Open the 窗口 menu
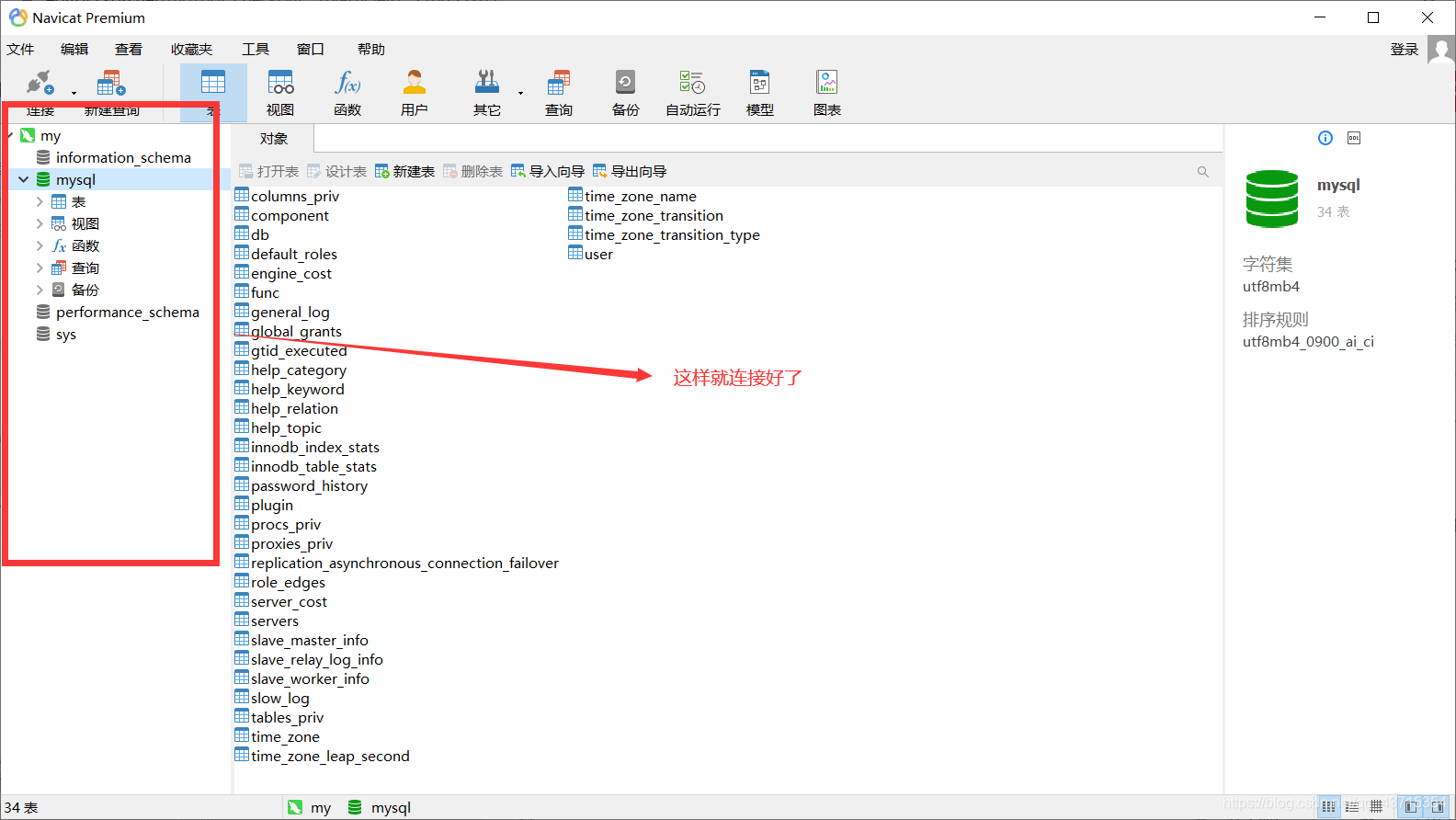Image resolution: width=1456 pixels, height=820 pixels. (x=311, y=50)
